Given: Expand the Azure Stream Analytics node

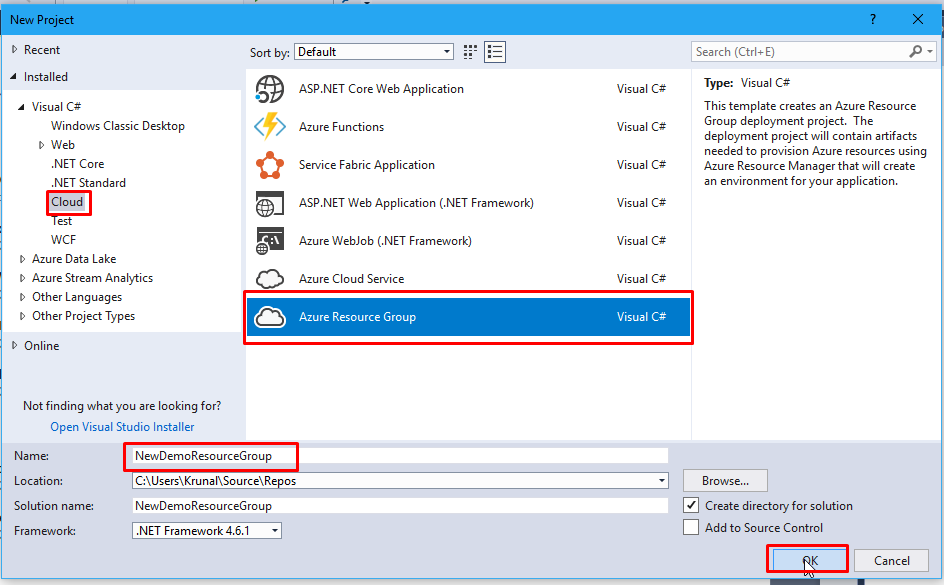Looking at the screenshot, I should [22, 278].
